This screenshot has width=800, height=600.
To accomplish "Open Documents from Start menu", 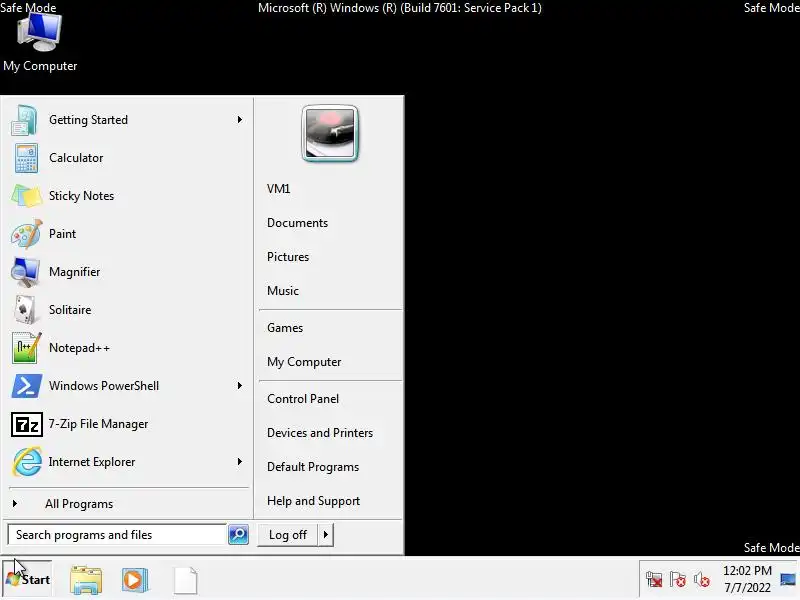I will click(x=297, y=223).
